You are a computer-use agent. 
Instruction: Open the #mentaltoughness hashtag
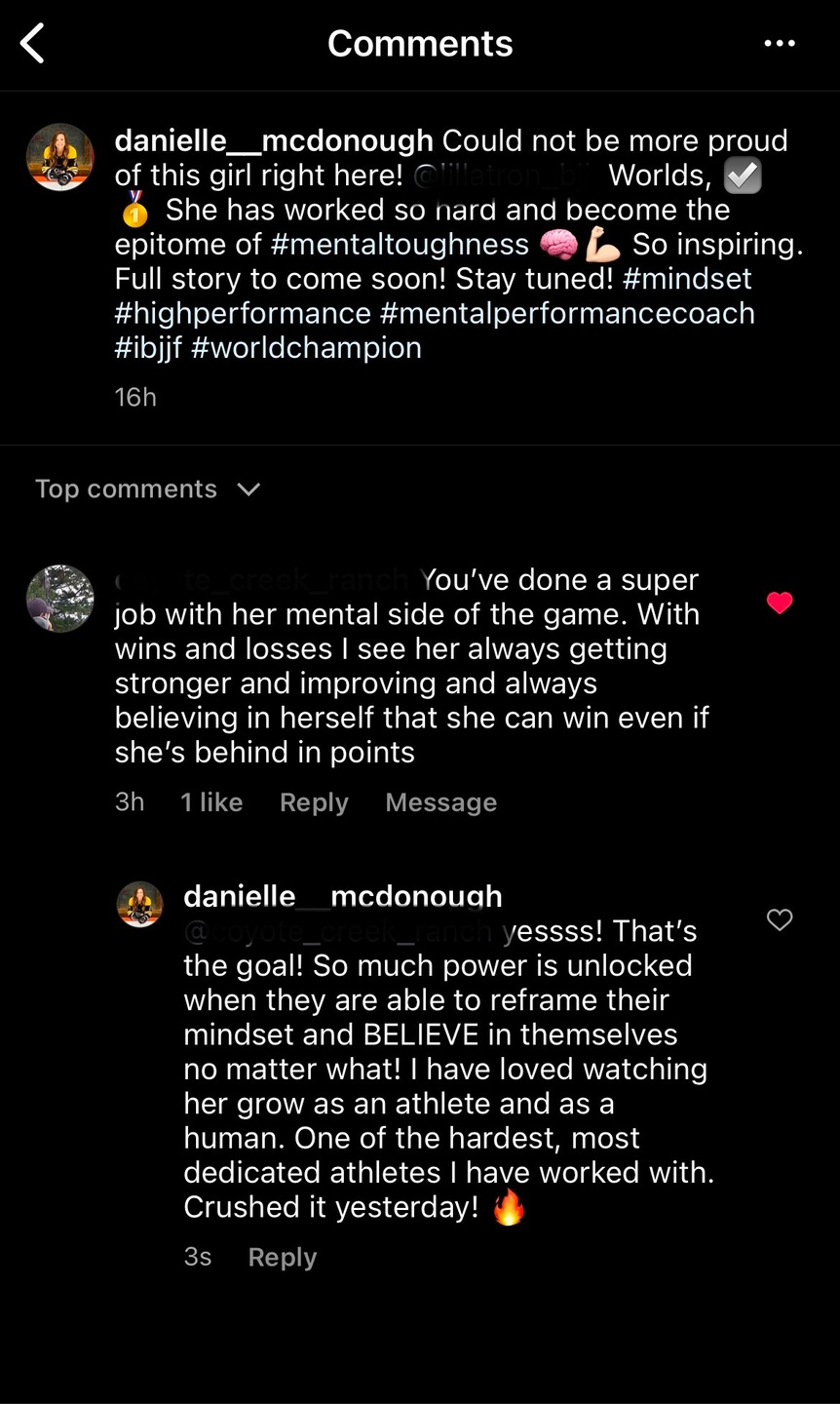(x=400, y=245)
